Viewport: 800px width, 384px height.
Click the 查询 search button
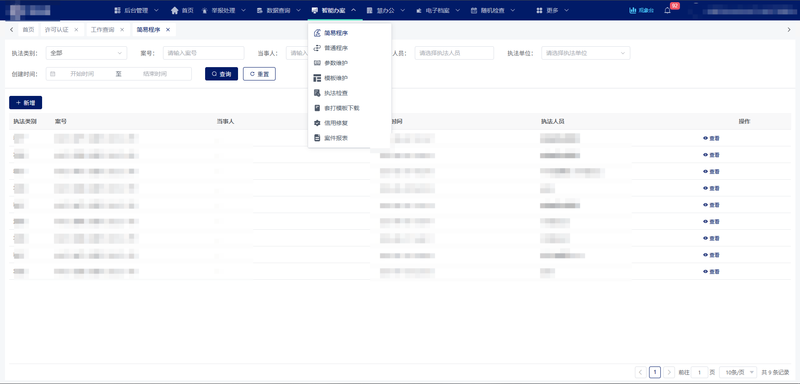point(221,74)
